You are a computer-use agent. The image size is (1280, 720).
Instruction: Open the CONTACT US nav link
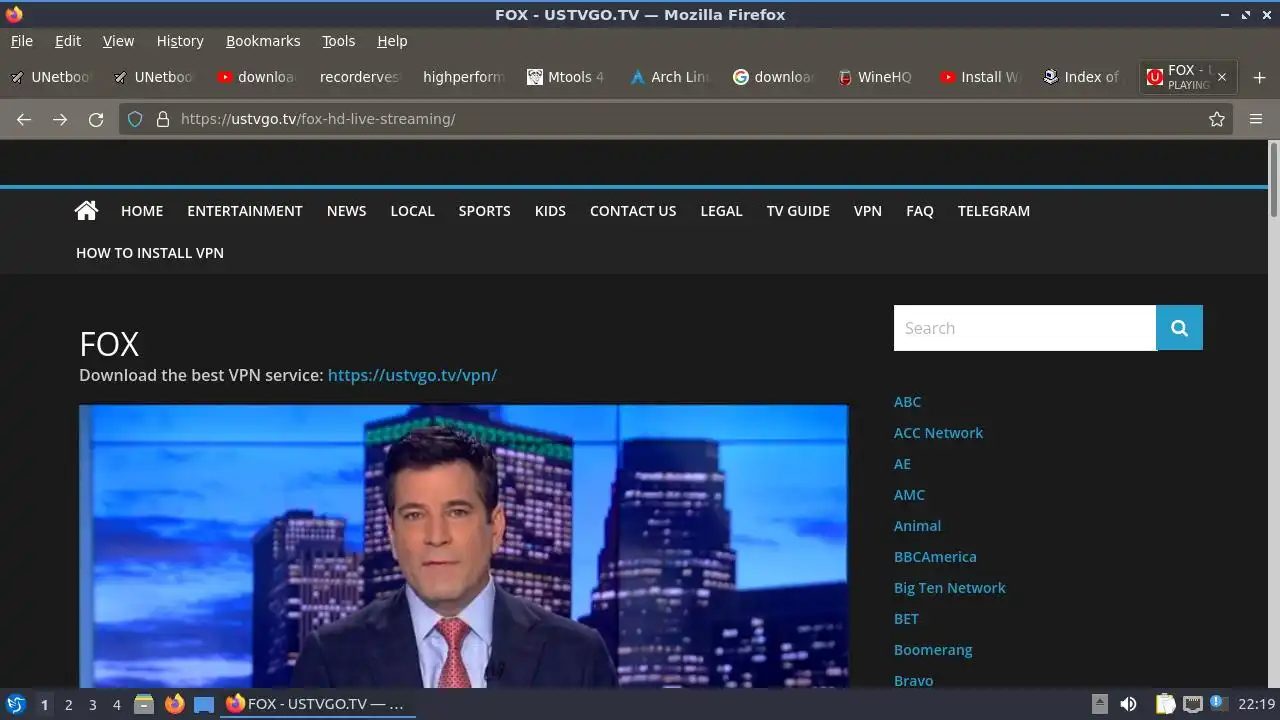point(633,211)
